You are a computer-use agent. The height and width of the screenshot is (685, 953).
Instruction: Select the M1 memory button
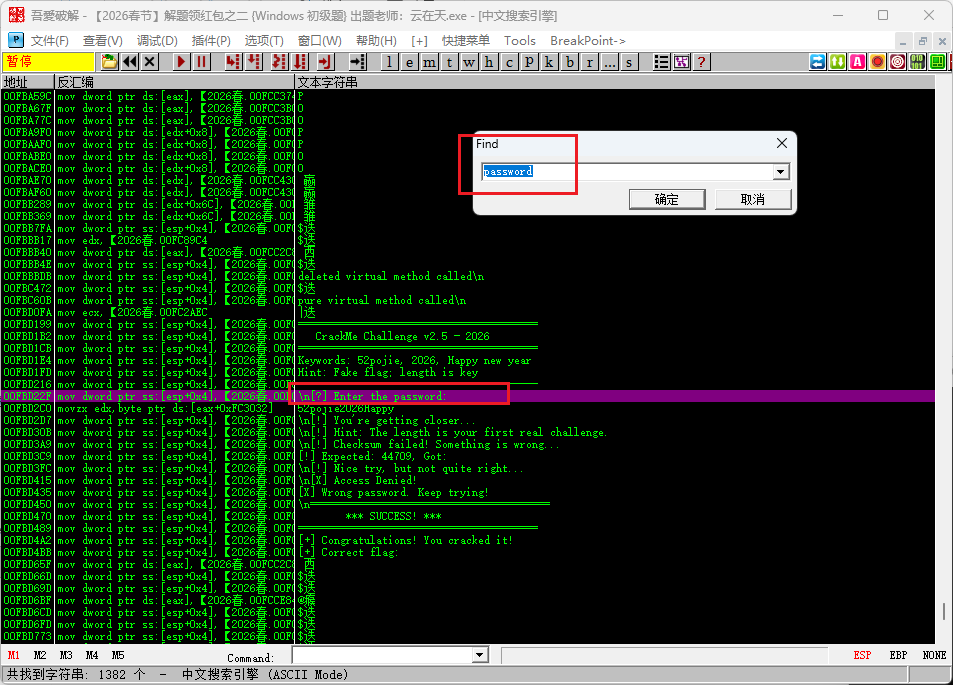(x=13, y=655)
